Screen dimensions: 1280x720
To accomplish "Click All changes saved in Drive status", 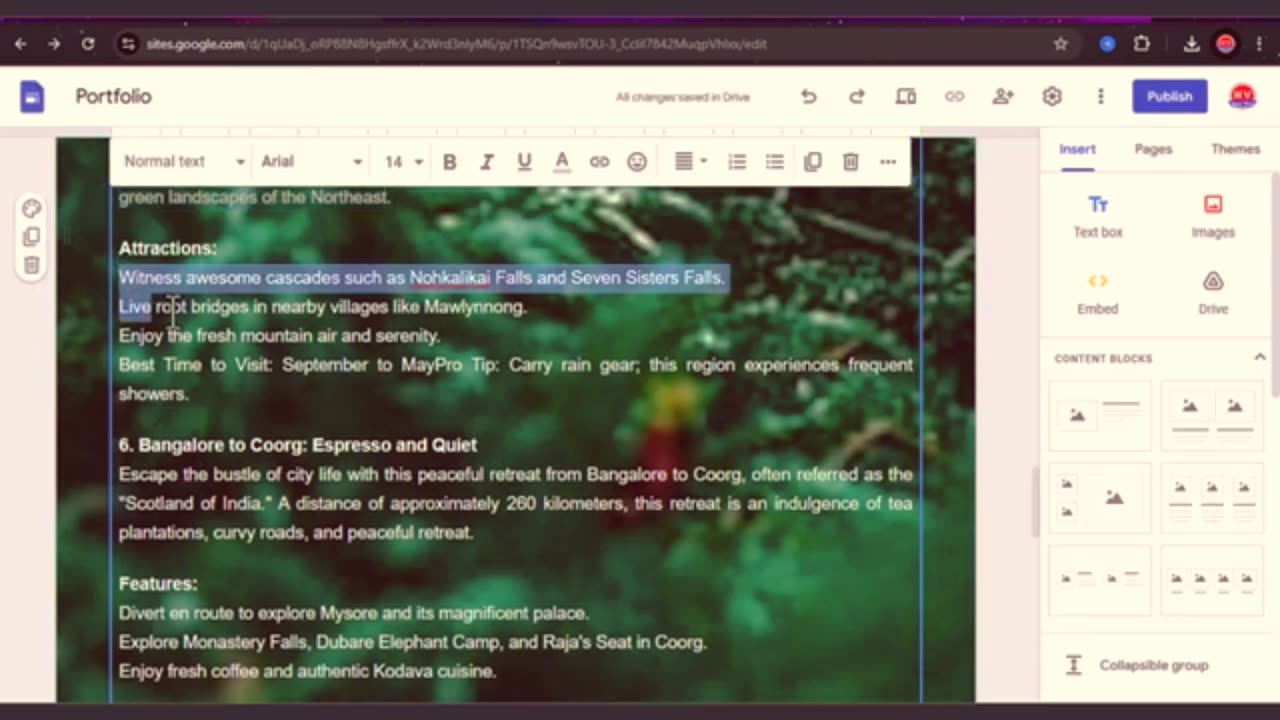I will click(x=682, y=97).
